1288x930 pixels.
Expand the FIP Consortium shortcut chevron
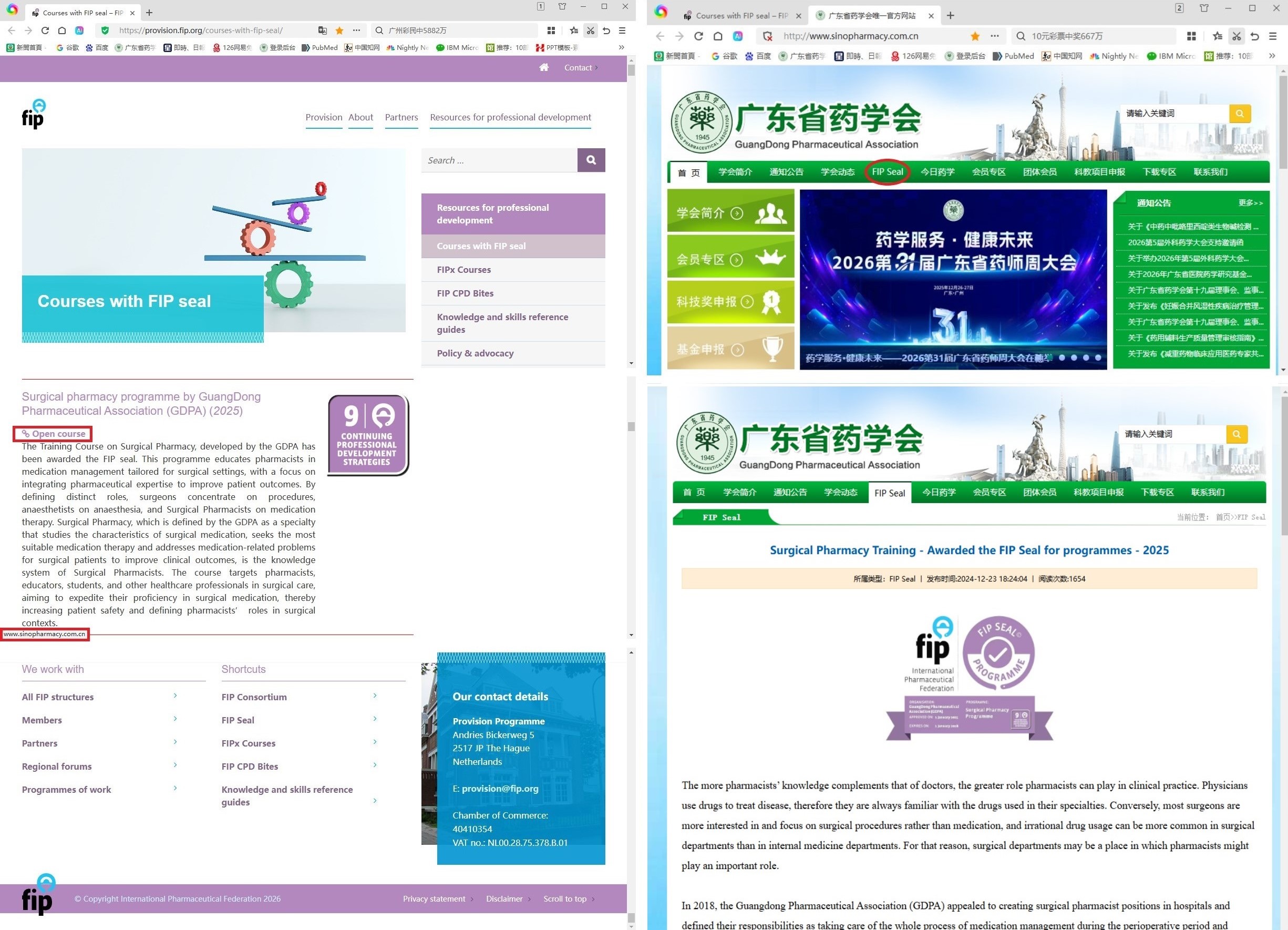pyautogui.click(x=375, y=696)
